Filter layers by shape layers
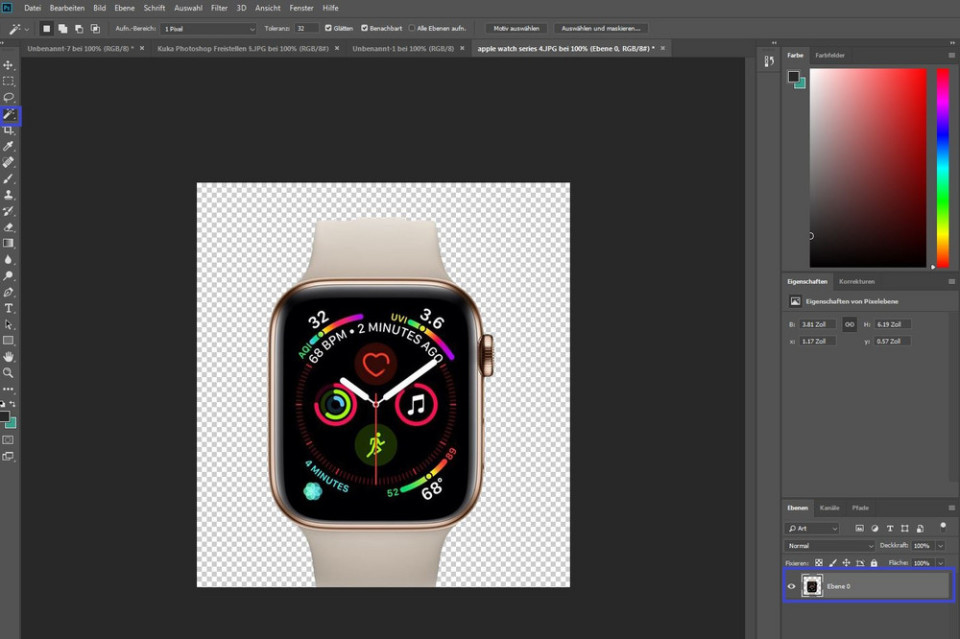This screenshot has width=960, height=639. coord(905,528)
